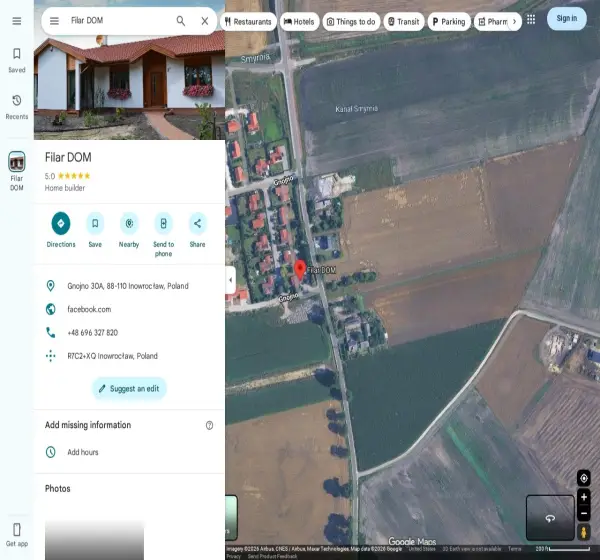Screen dimensions: 600x560
Task: Copy the address Gnojno 30A, 88-110 Inowrocław
Action: point(129,286)
